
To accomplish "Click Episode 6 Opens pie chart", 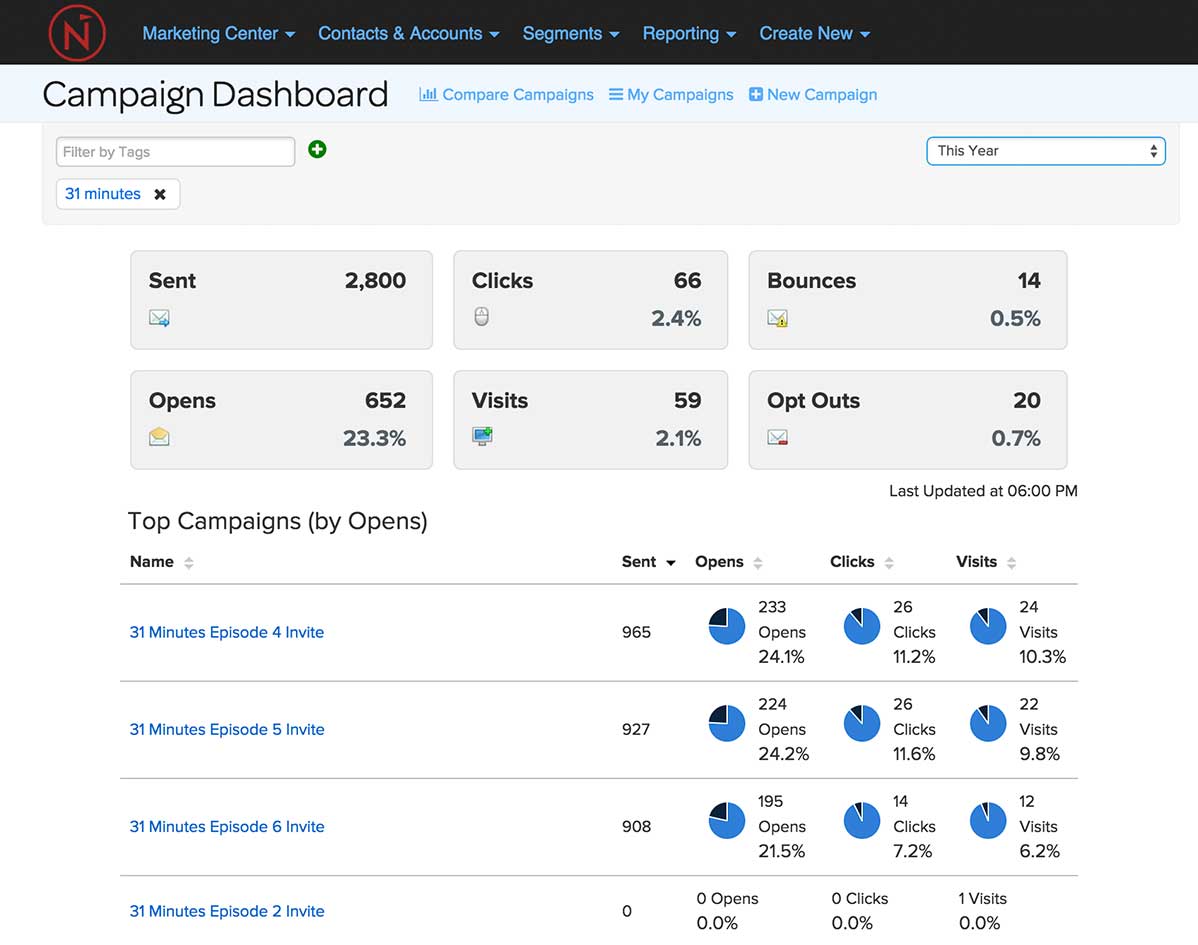I will [x=727, y=820].
